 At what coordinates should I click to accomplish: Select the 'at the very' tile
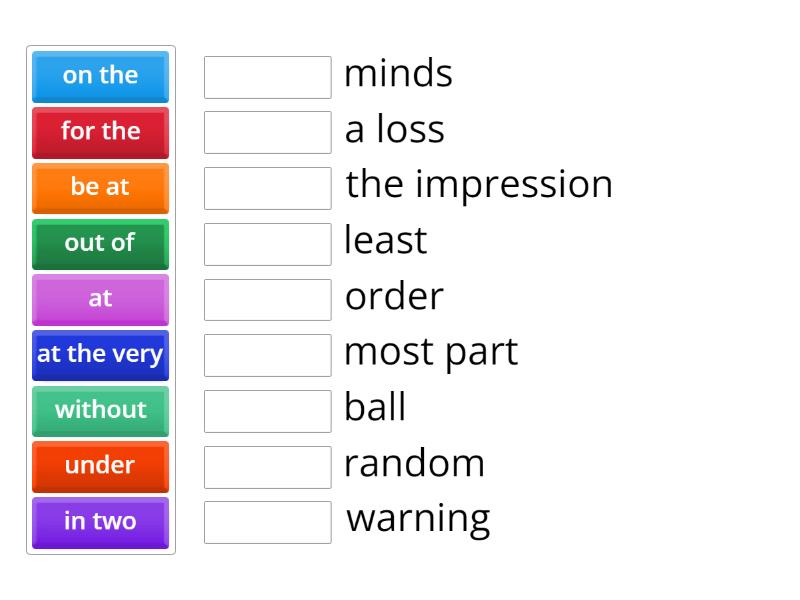100,355
